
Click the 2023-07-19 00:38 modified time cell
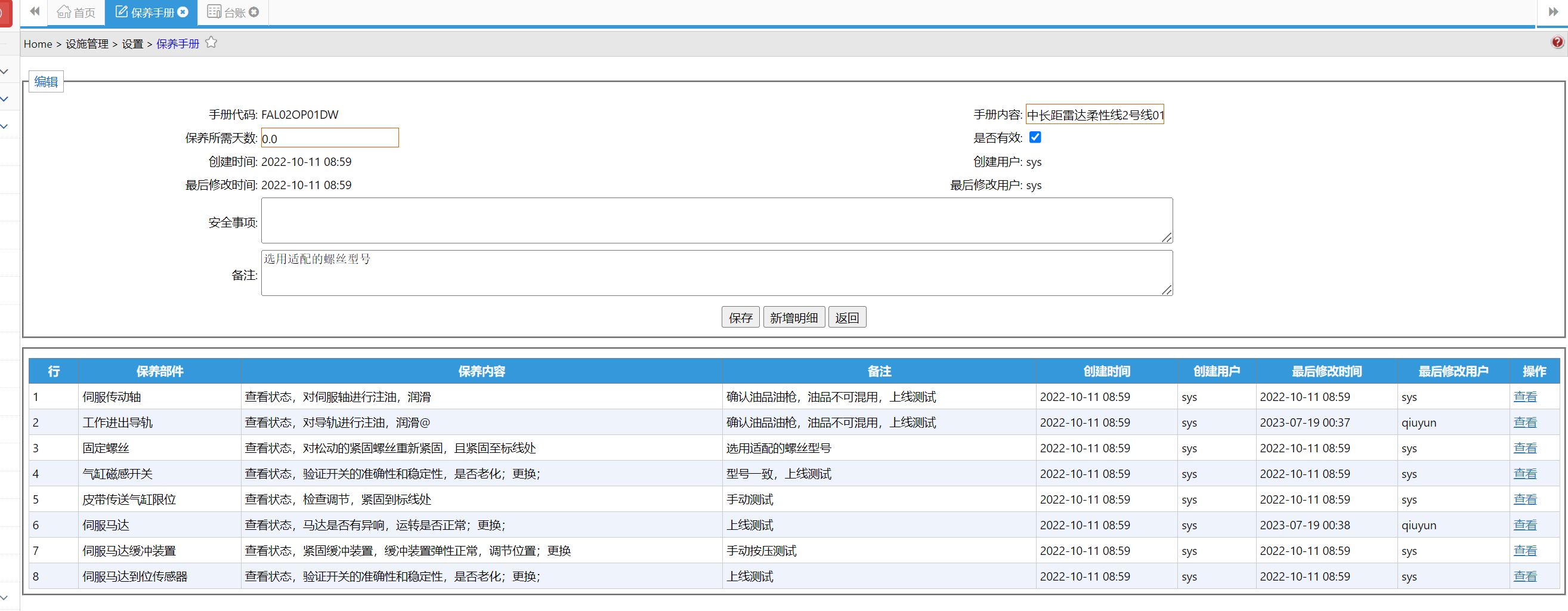[x=1326, y=524]
